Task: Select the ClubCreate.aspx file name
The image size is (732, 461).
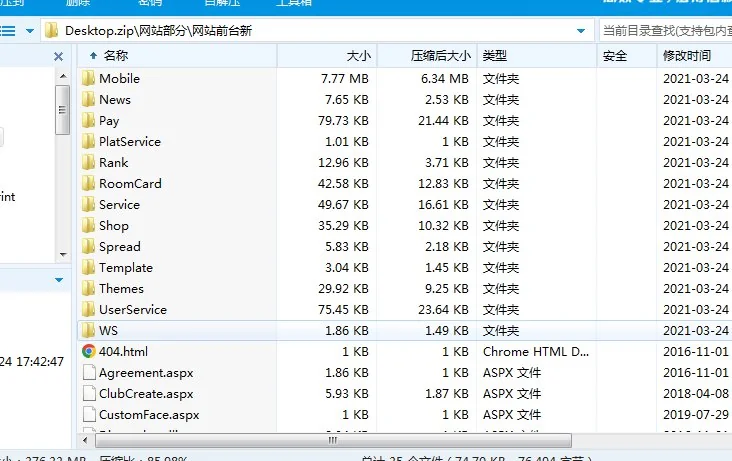Action: coord(146,394)
